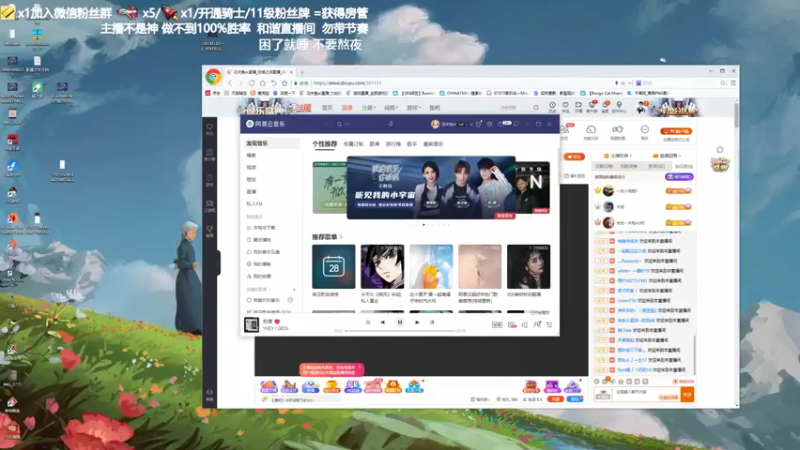Open the current song album cover

(x=252, y=324)
